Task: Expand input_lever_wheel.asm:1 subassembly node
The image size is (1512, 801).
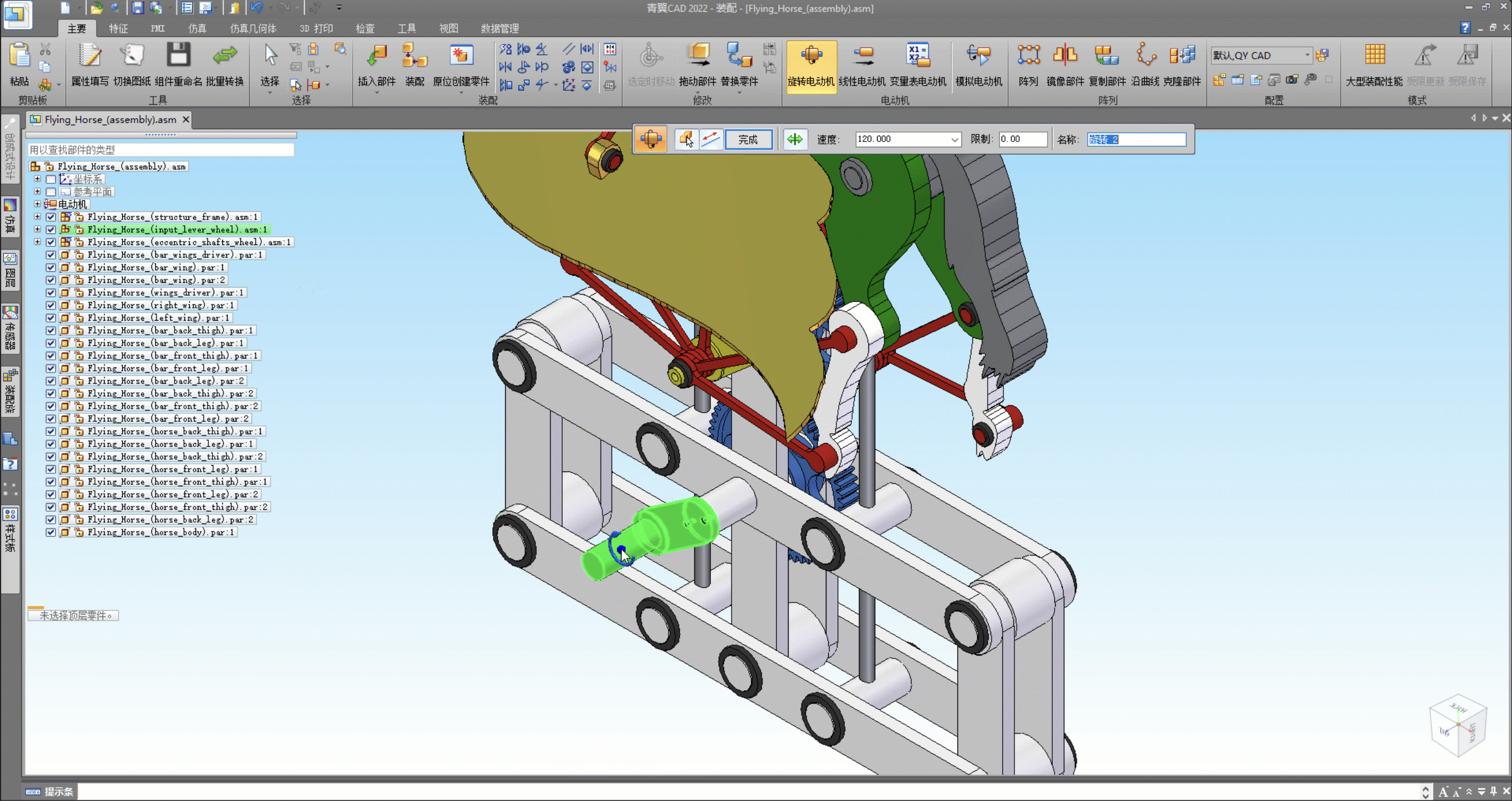Action: 38,229
